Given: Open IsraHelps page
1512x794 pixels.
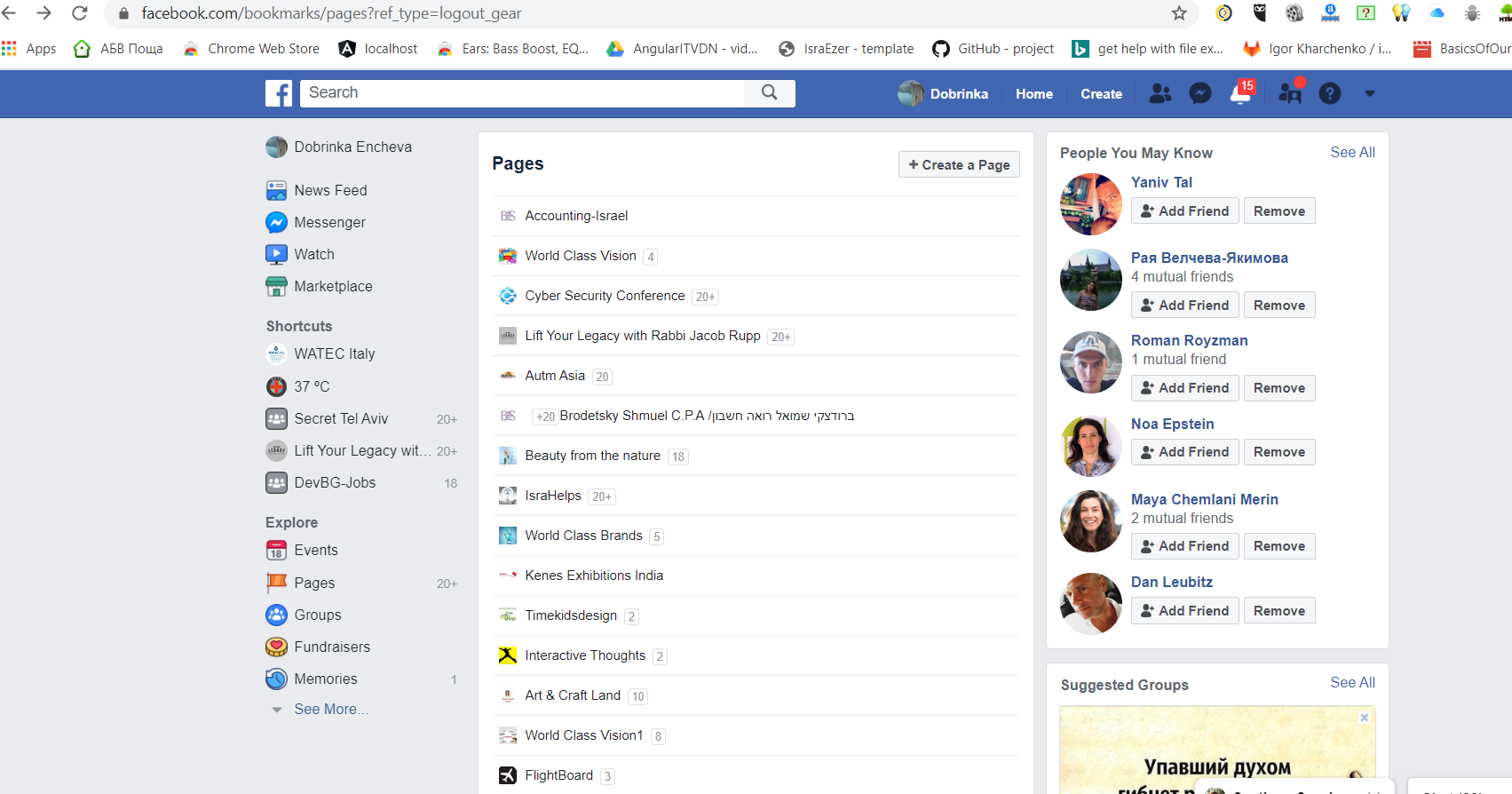Looking at the screenshot, I should pos(553,496).
